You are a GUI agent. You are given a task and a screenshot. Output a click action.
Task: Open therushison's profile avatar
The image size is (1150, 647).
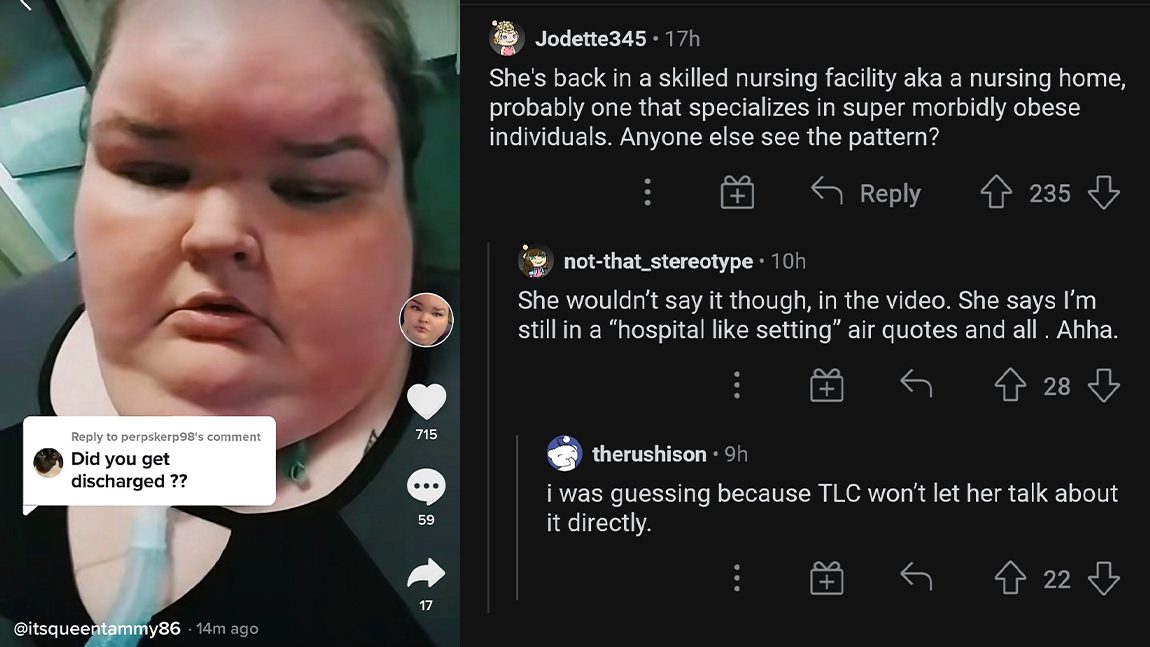pos(565,453)
